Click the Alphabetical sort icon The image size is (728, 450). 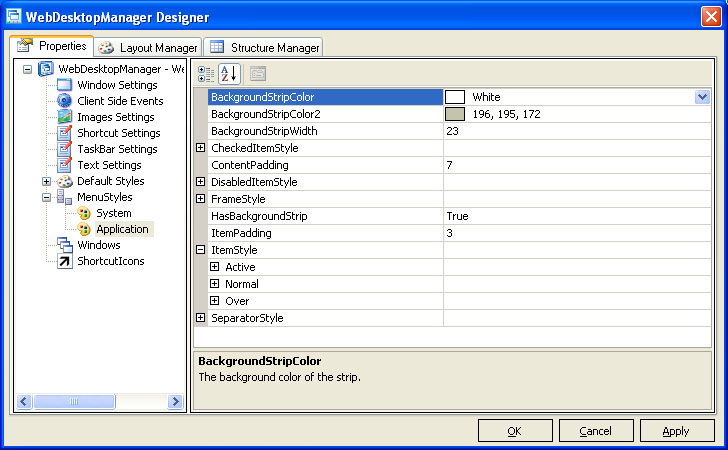pos(229,73)
